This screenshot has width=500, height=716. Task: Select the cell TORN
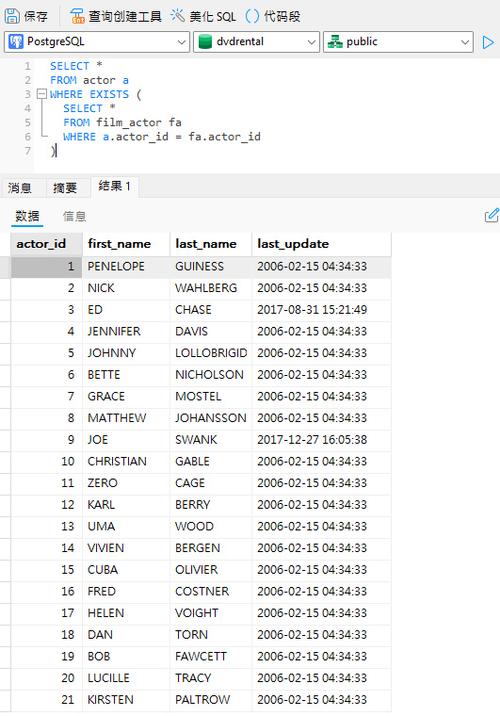(211, 635)
